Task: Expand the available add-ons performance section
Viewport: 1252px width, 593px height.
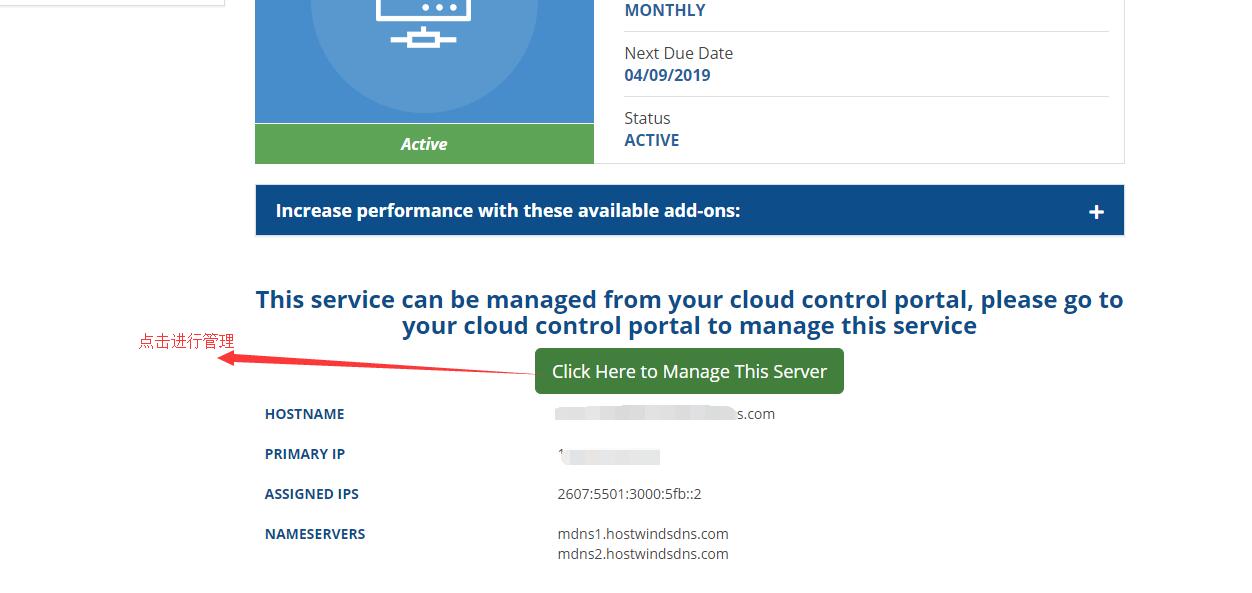Action: tap(508, 211)
